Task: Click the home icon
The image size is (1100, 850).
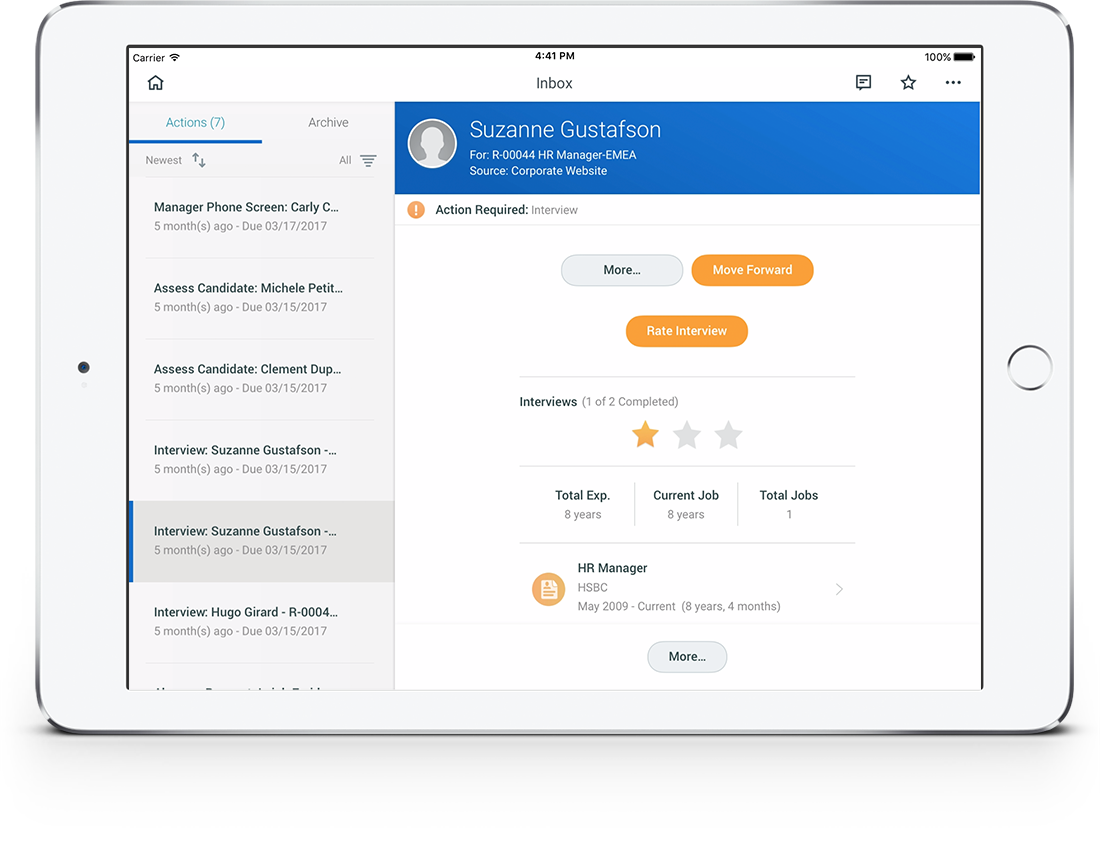Action: 155,83
